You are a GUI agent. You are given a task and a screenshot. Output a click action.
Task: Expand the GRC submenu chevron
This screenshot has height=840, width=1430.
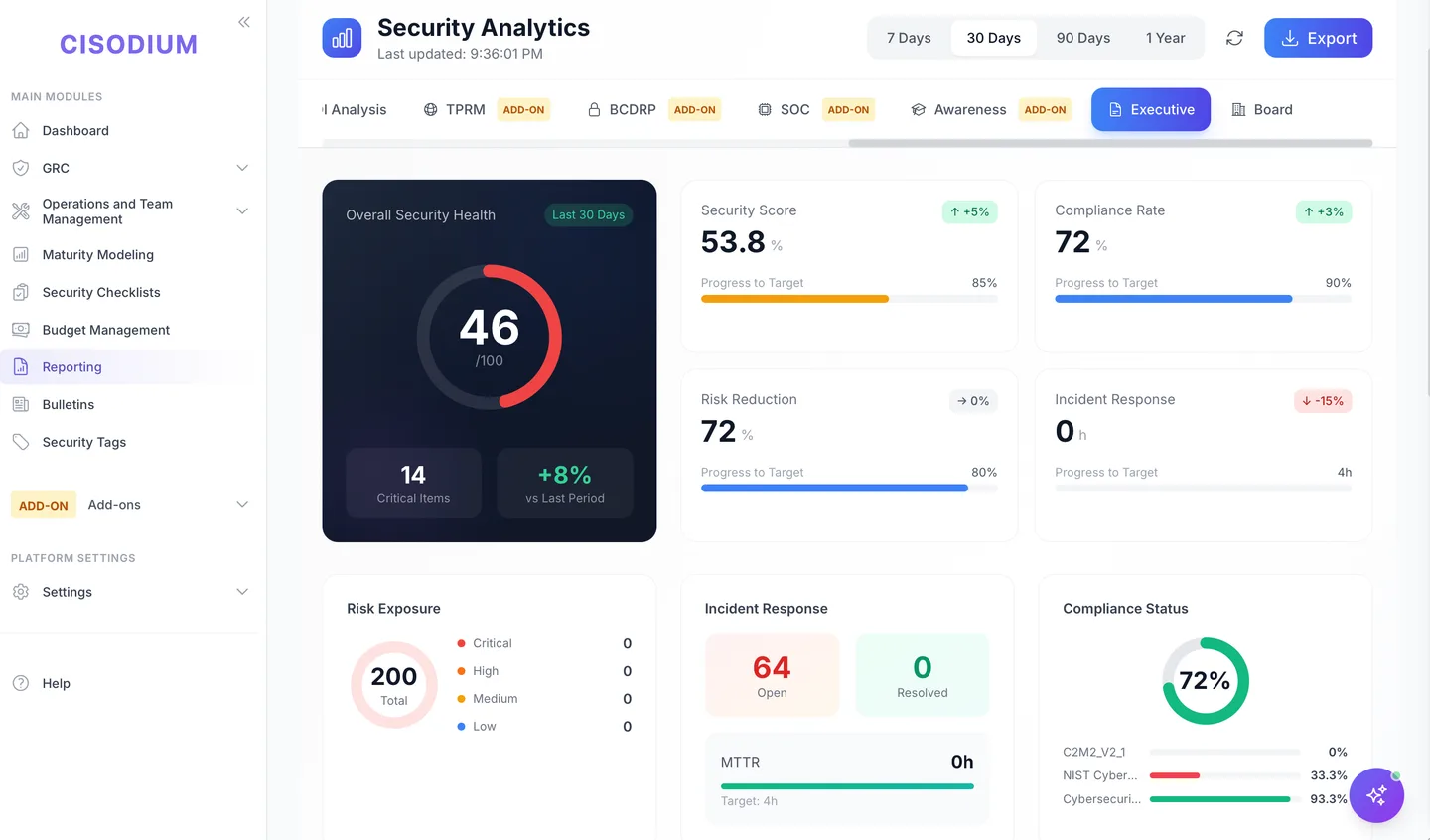click(242, 168)
